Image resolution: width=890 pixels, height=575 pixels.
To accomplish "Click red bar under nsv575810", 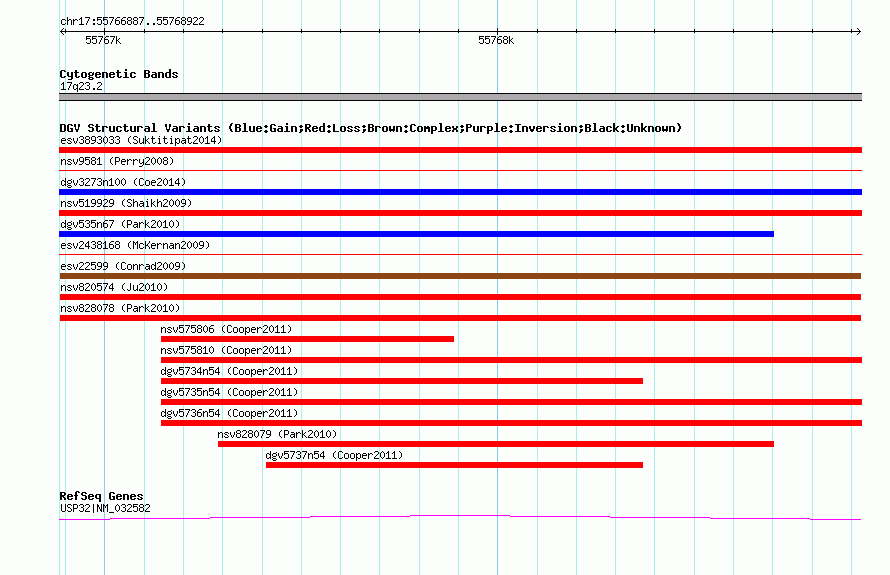I will [x=511, y=360].
